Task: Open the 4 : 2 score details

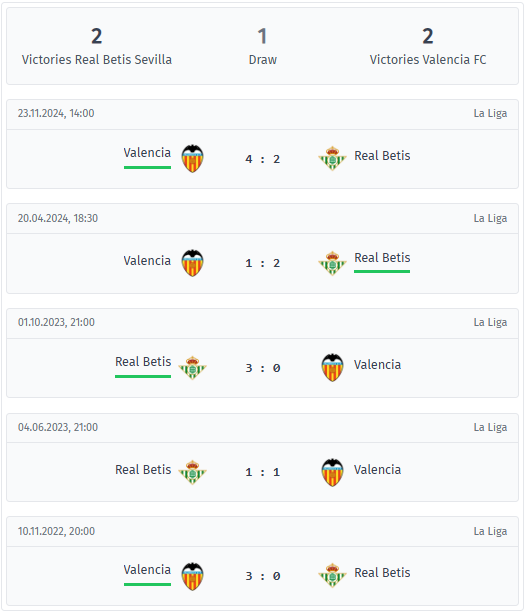Action: [263, 159]
